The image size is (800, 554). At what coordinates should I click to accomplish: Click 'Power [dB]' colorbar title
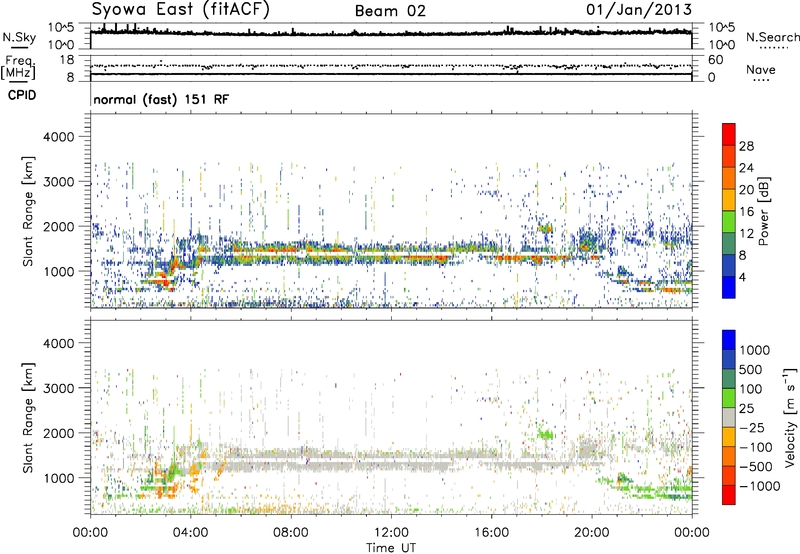click(x=763, y=211)
